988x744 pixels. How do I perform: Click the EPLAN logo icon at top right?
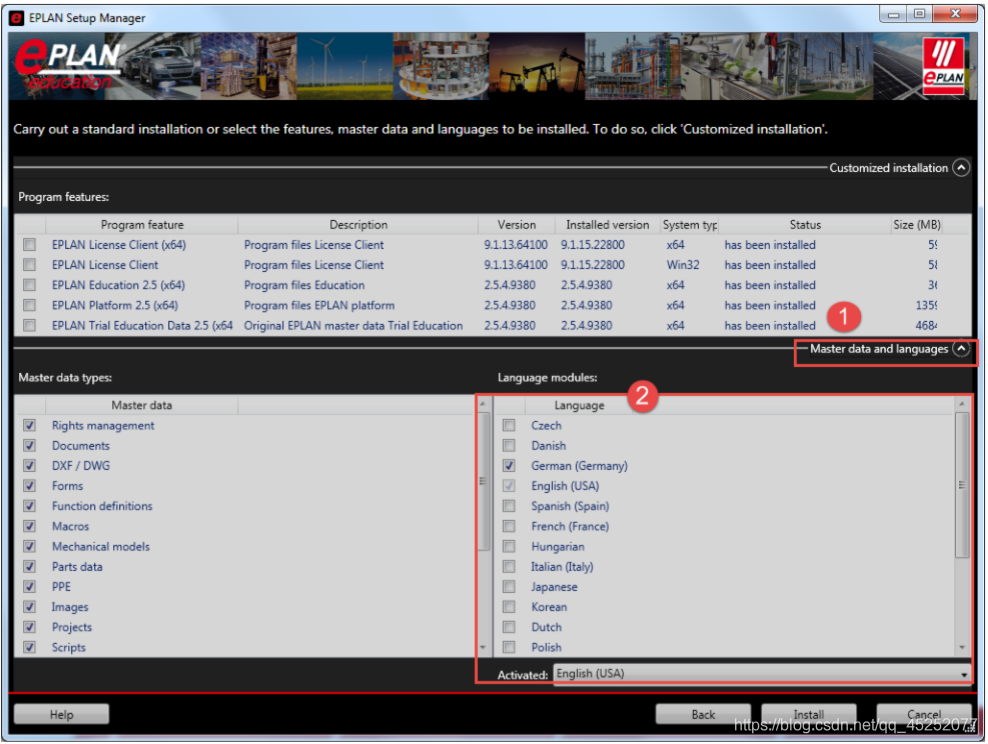pos(944,66)
